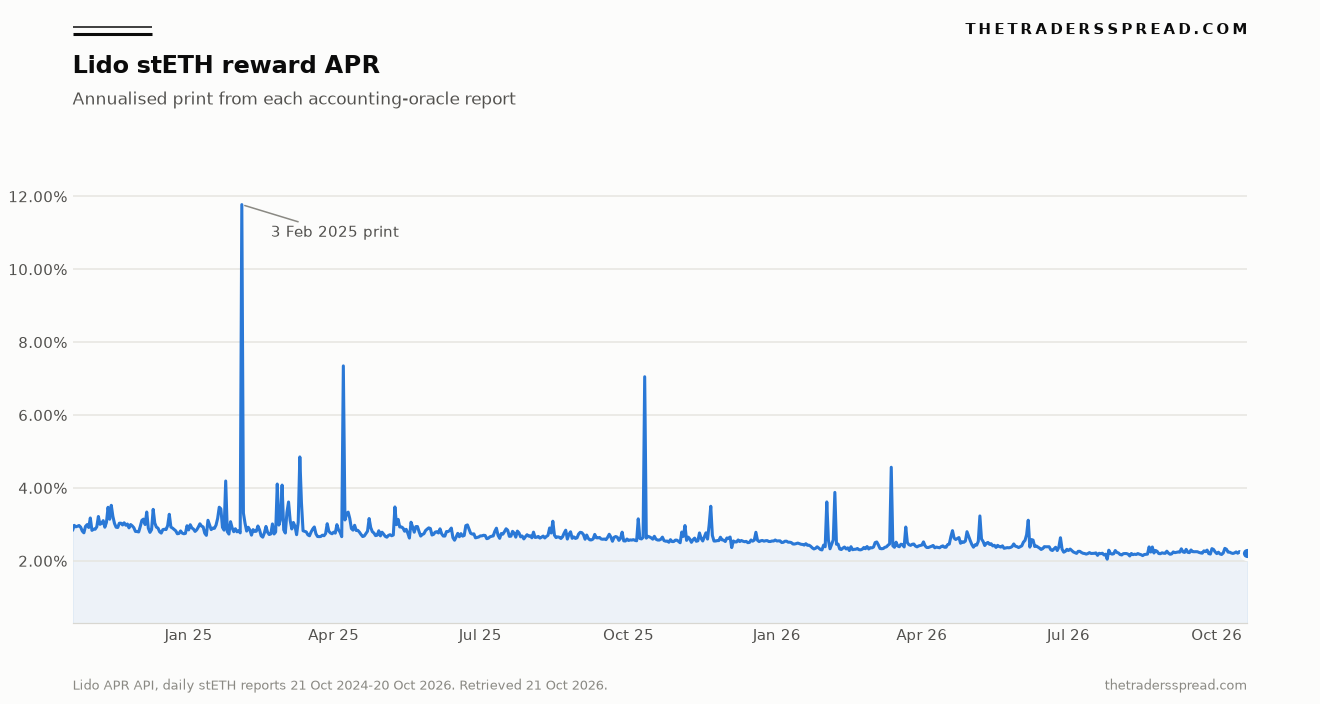Click the THETRADERSSPREAD.COM header text
Viewport: 1320px width, 704px height.
pyautogui.click(x=1106, y=30)
